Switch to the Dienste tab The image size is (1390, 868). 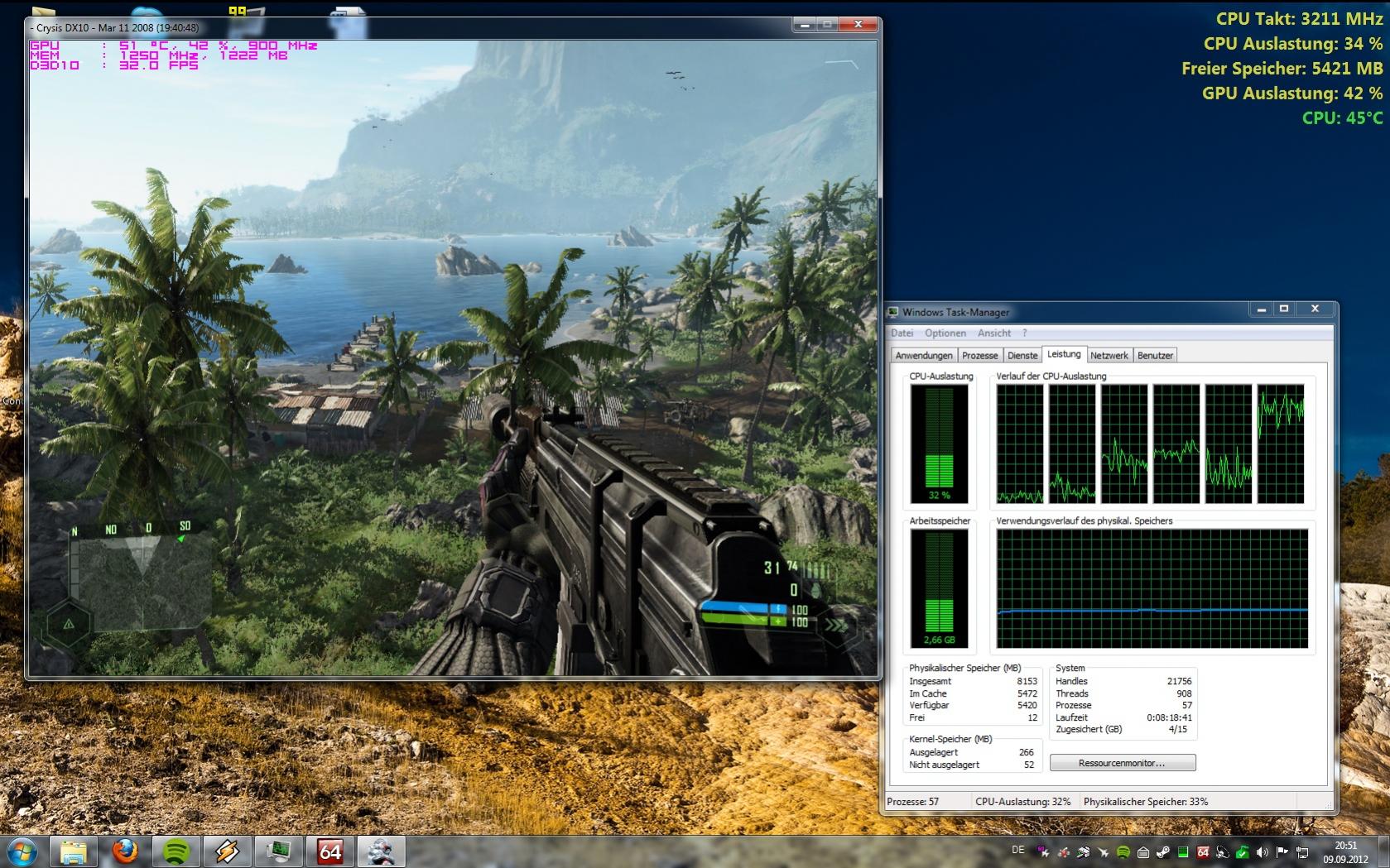click(1022, 355)
